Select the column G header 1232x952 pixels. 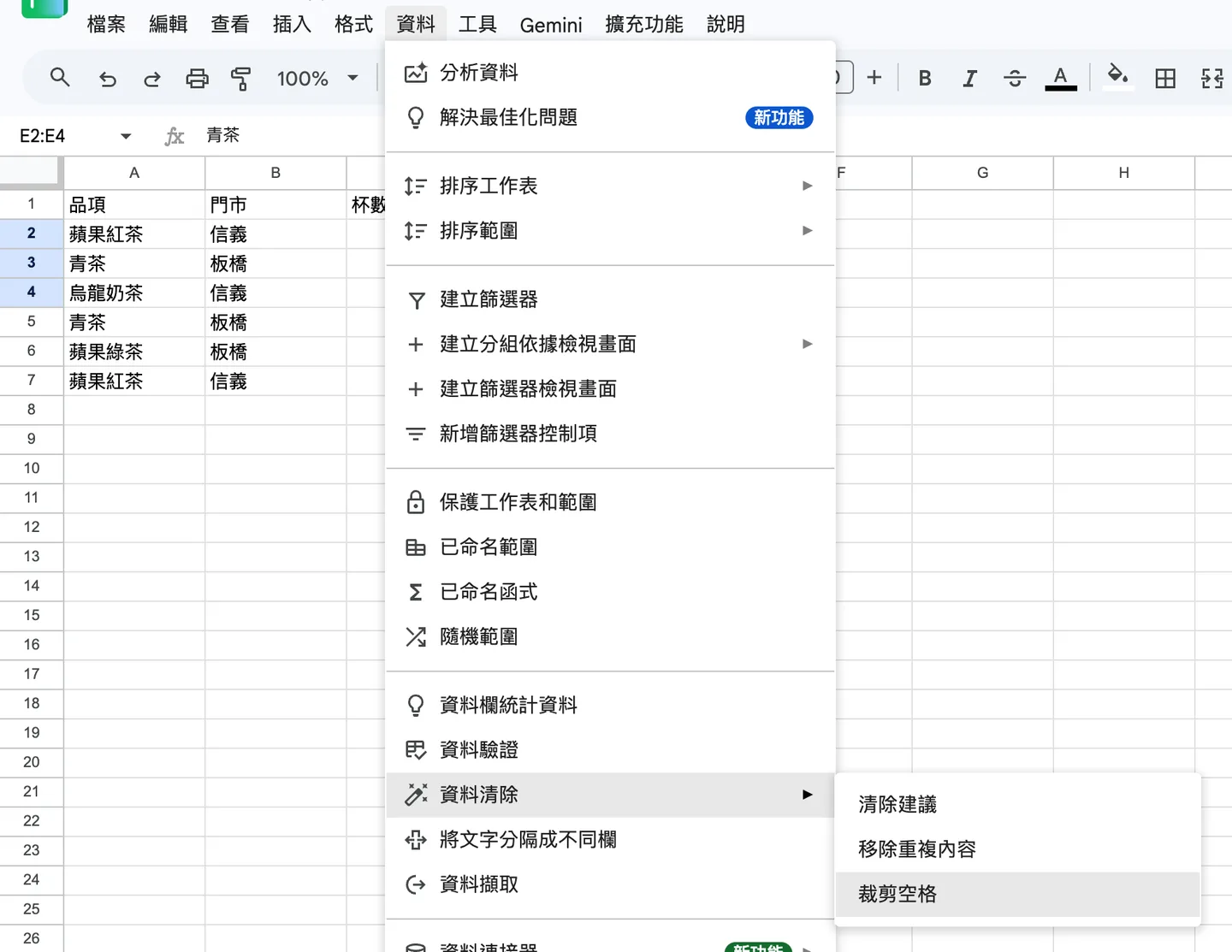(982, 173)
